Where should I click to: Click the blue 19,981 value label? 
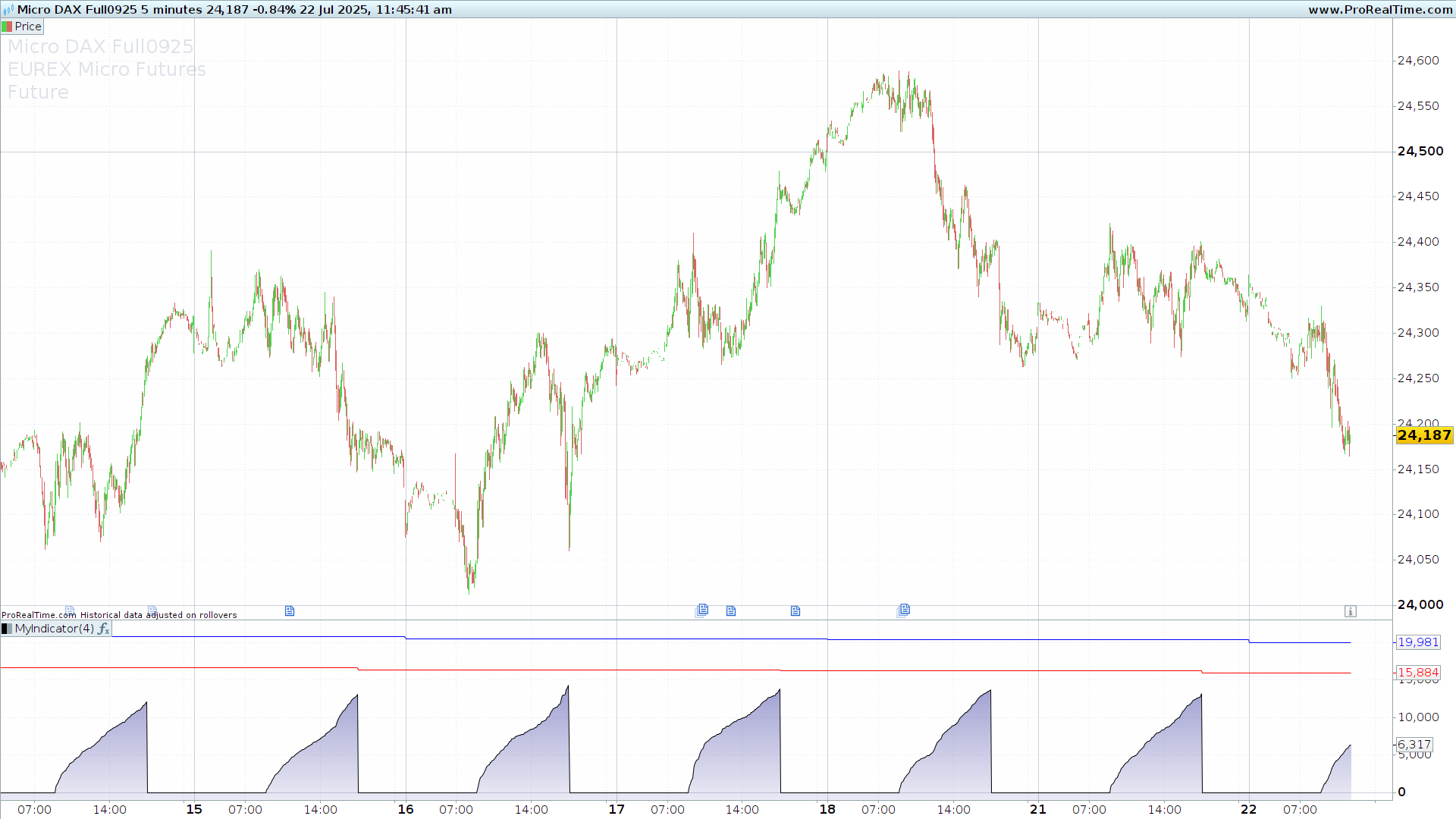click(1417, 642)
